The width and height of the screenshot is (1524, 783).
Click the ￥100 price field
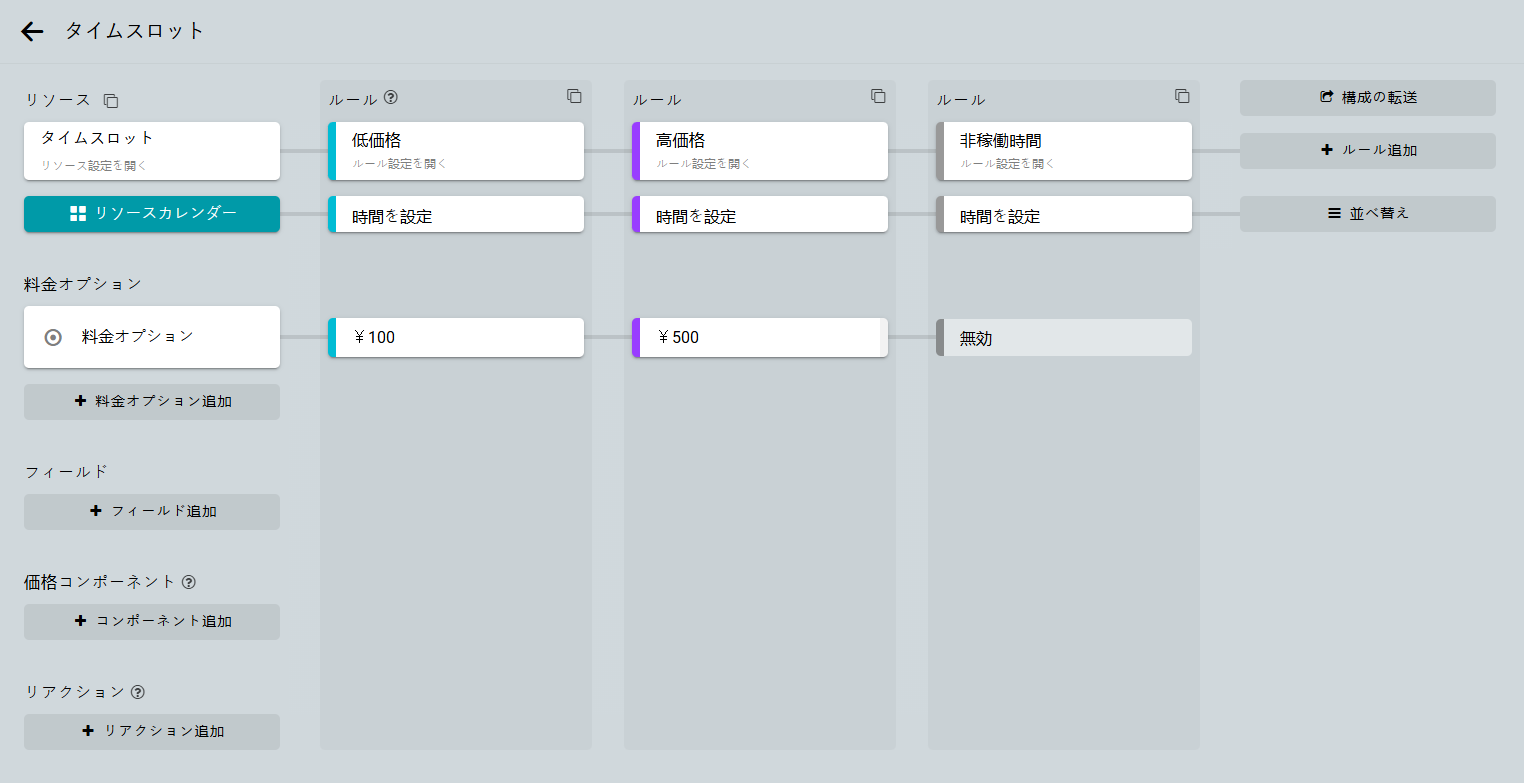click(458, 338)
